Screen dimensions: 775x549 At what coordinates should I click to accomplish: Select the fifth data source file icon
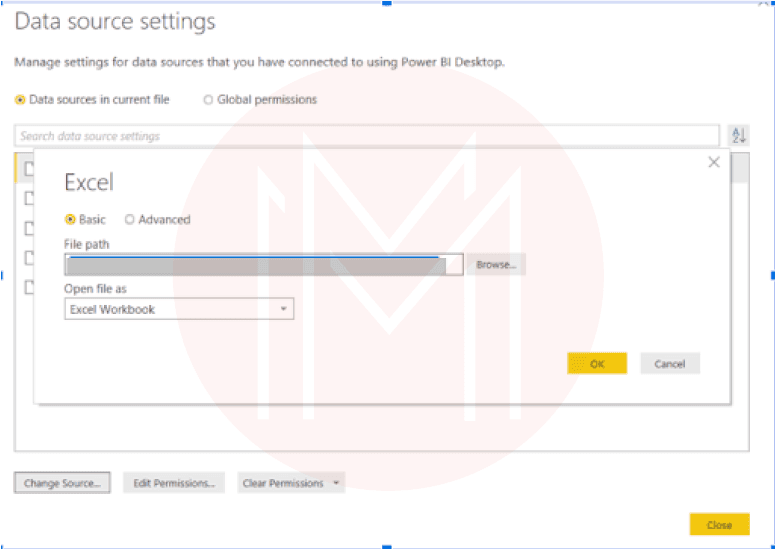point(29,288)
